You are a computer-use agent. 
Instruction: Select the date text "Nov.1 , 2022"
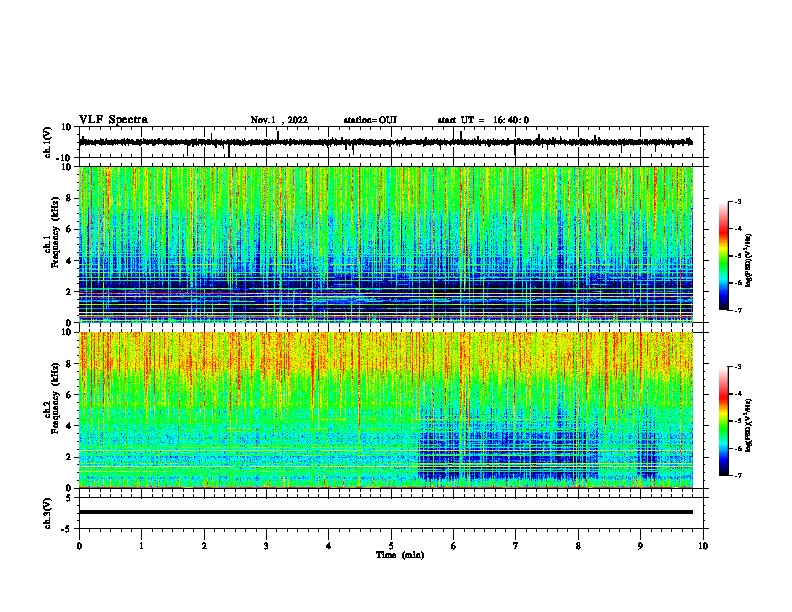point(279,120)
